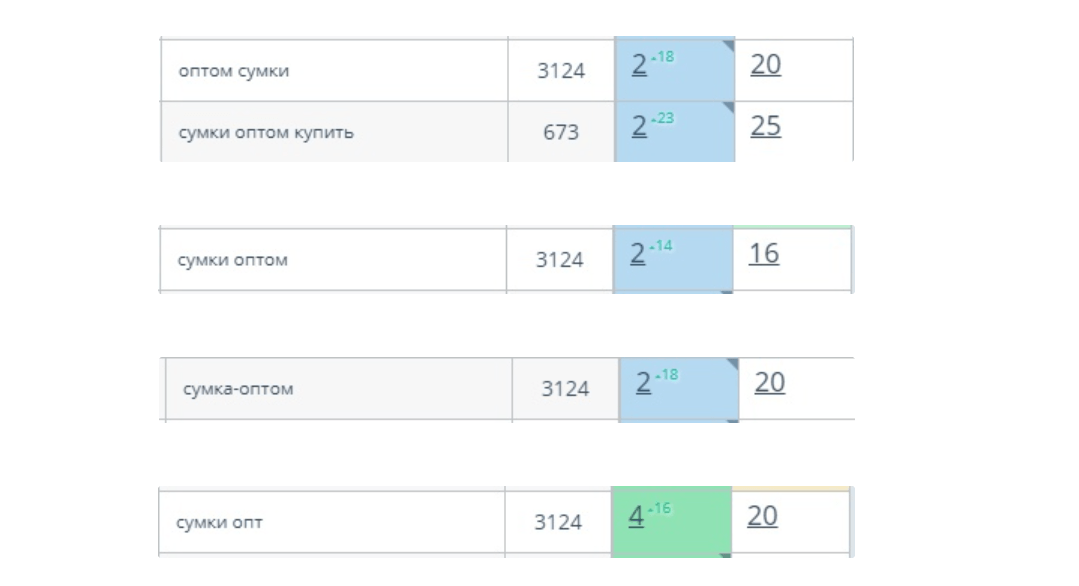The height and width of the screenshot is (586, 1079).
Task: Click frequency 3124 in the сумки оптом row
Action: (559, 260)
